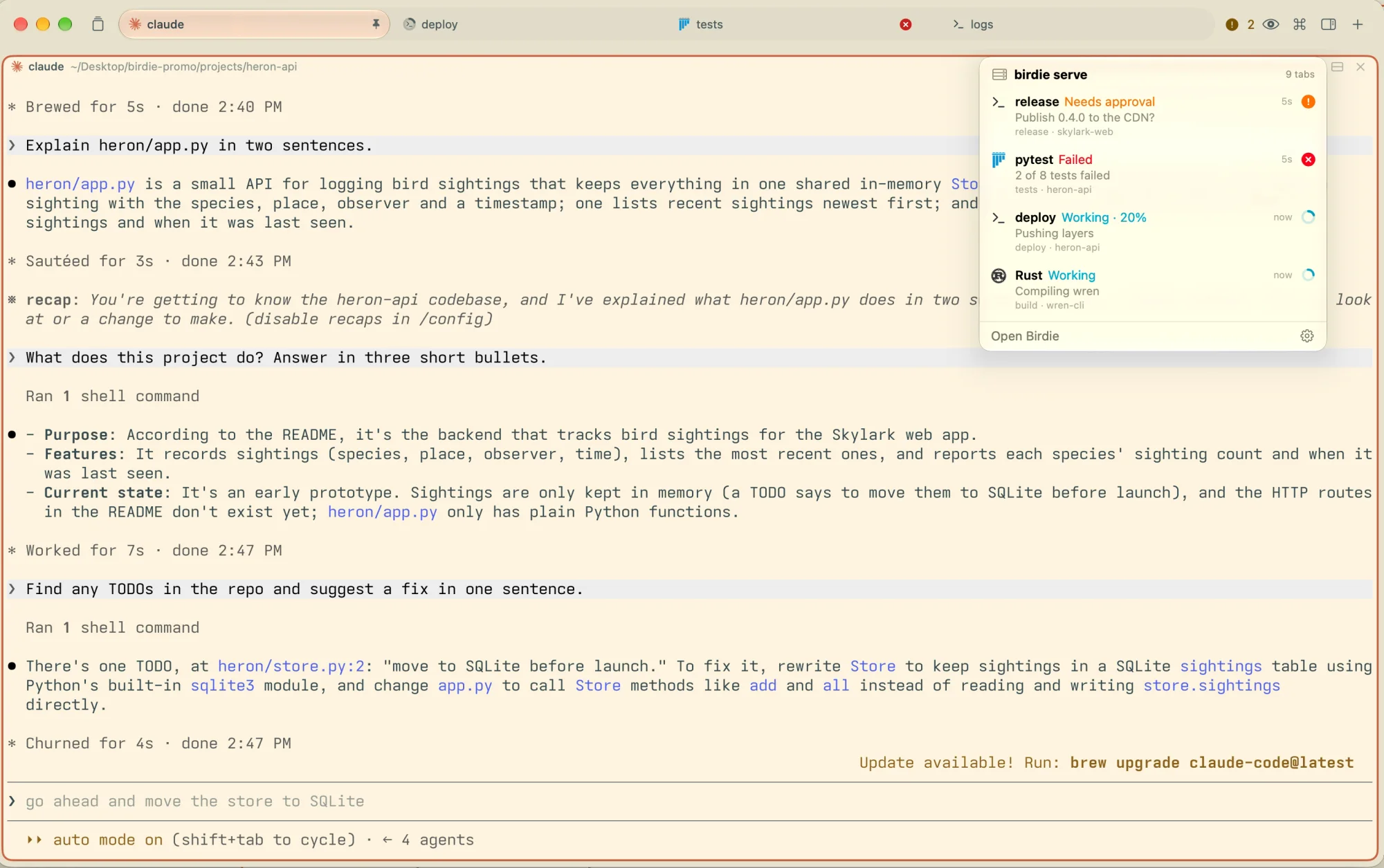The height and width of the screenshot is (868, 1384).
Task: Click the store.sightings link
Action: click(1212, 685)
